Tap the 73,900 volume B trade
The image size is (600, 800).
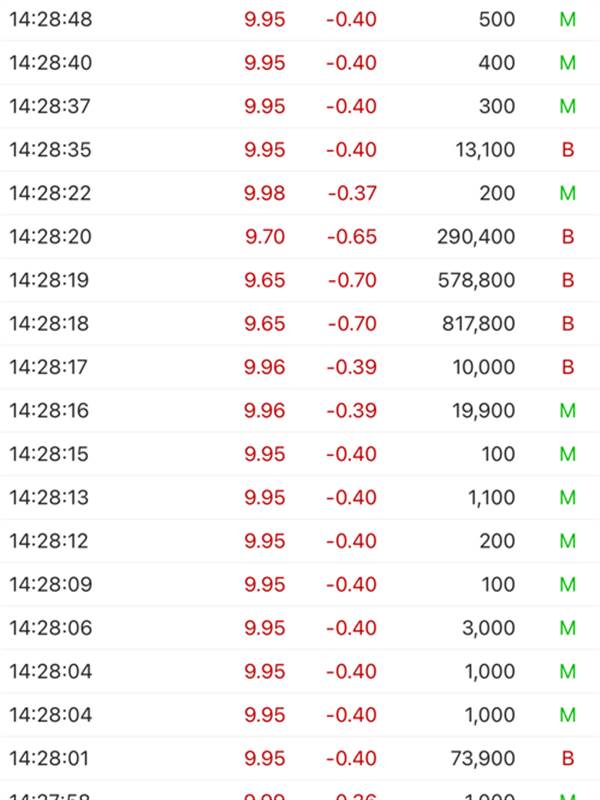pos(300,758)
